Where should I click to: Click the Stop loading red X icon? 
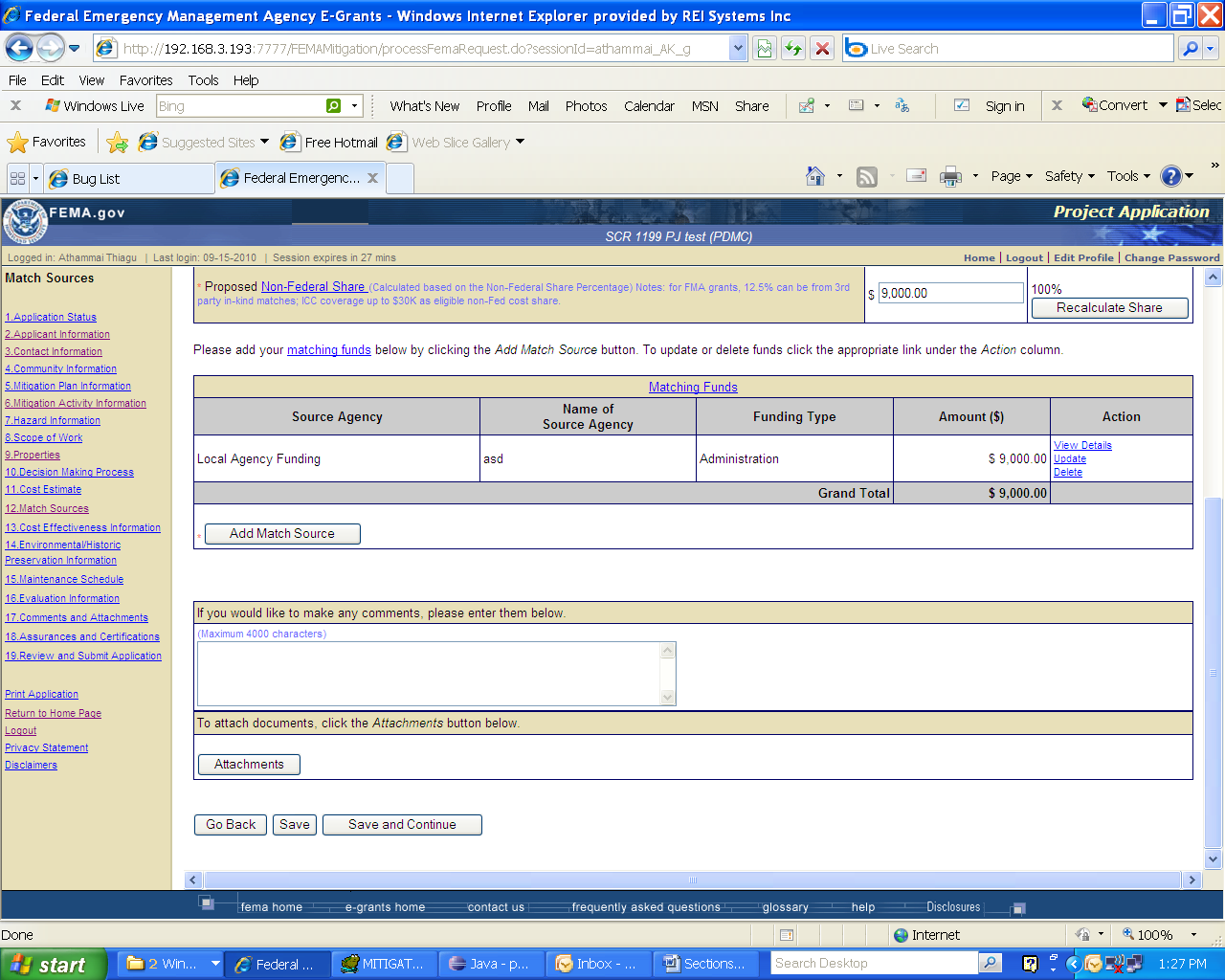pyautogui.click(x=822, y=48)
